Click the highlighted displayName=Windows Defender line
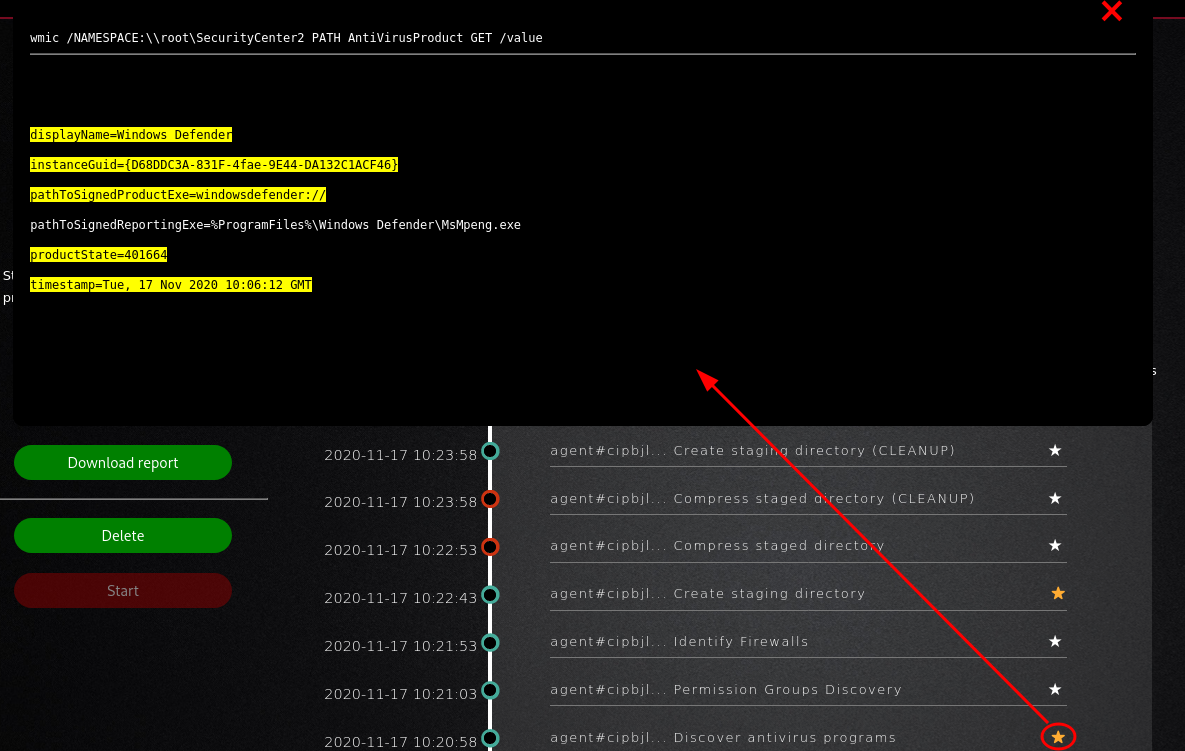This screenshot has height=751, width=1185. (131, 135)
